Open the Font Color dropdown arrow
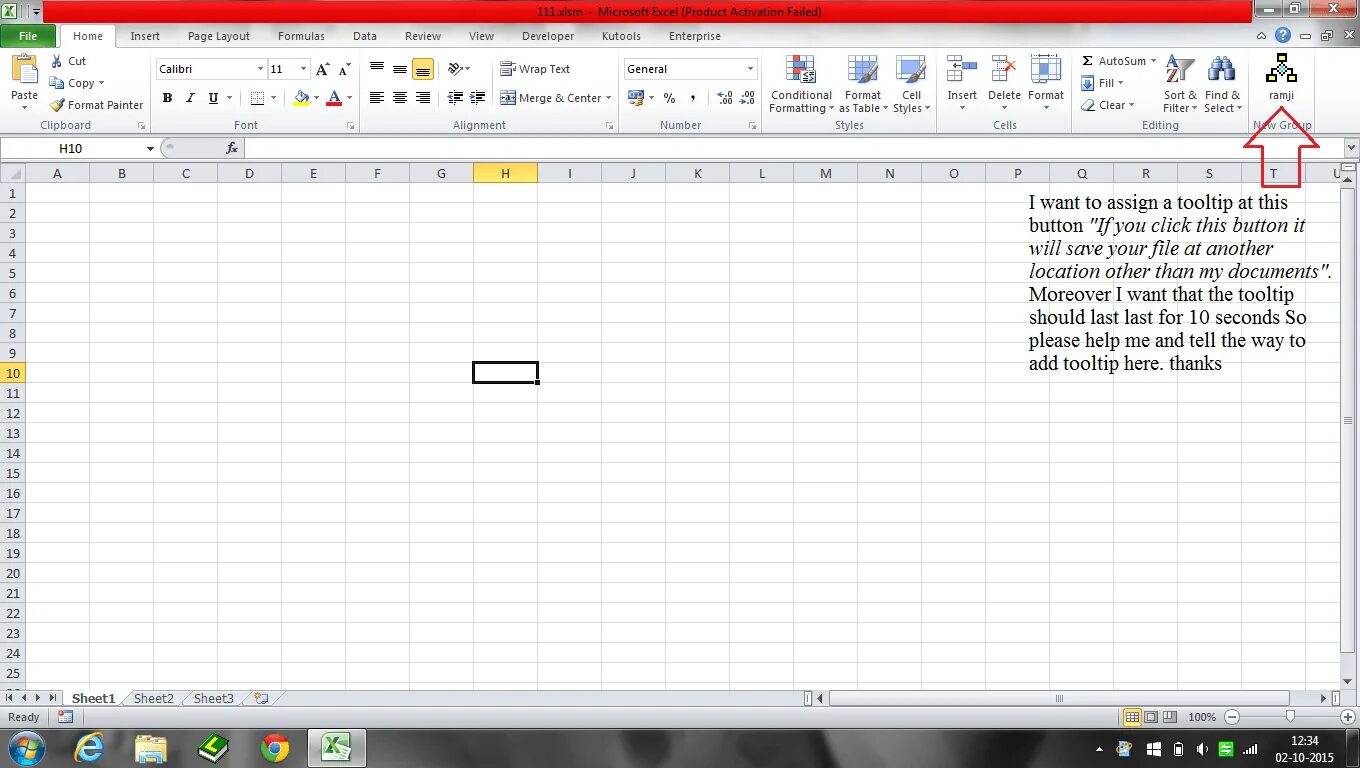 click(350, 98)
